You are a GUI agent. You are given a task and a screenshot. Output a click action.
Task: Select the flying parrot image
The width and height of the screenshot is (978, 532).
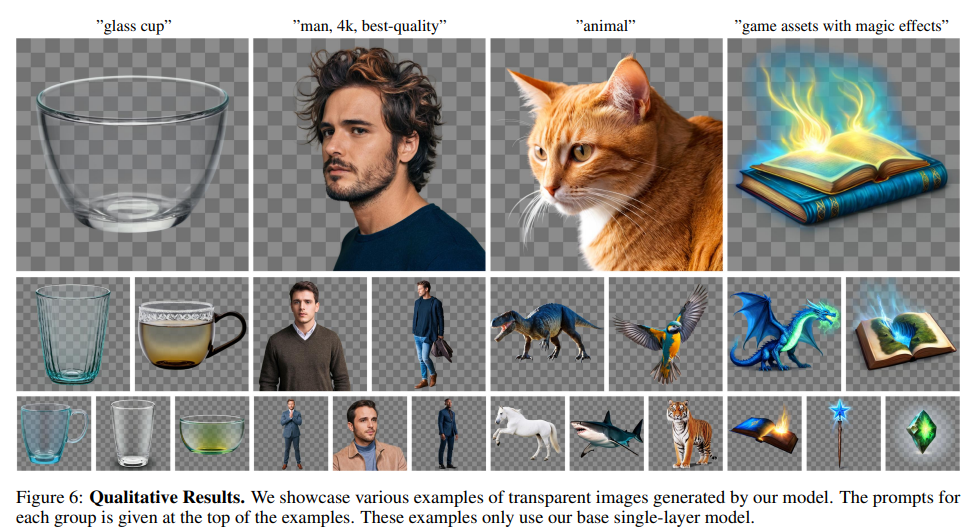(666, 334)
